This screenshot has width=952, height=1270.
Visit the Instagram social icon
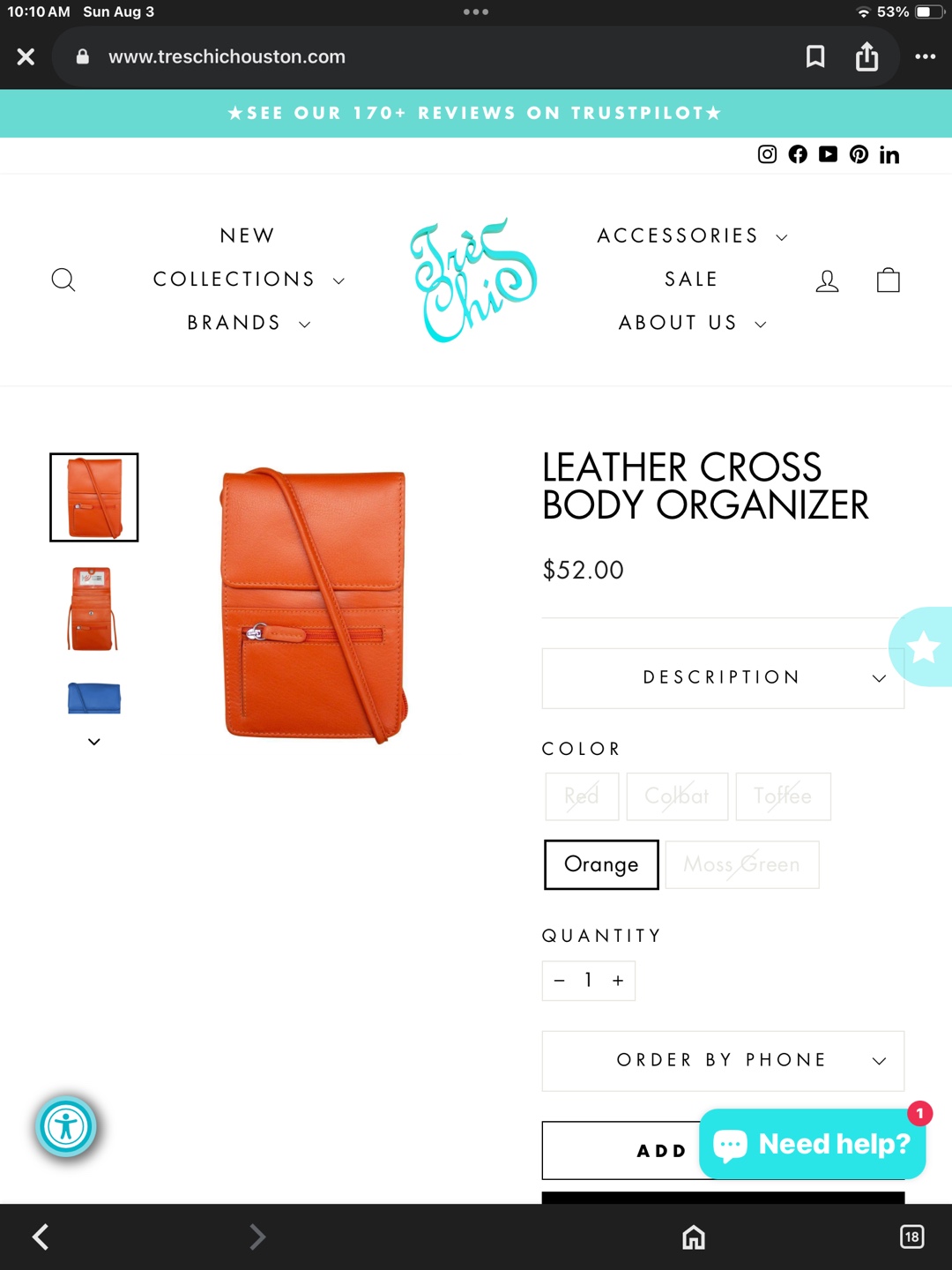pyautogui.click(x=768, y=154)
